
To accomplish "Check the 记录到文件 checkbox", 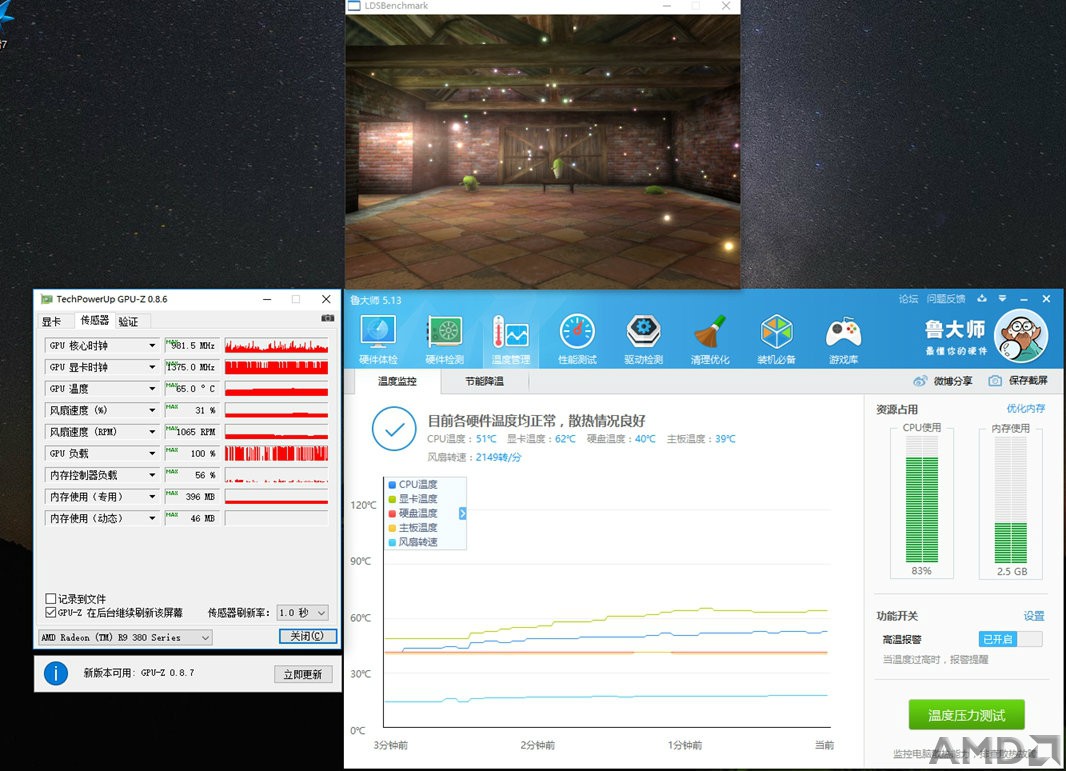I will tap(50, 599).
